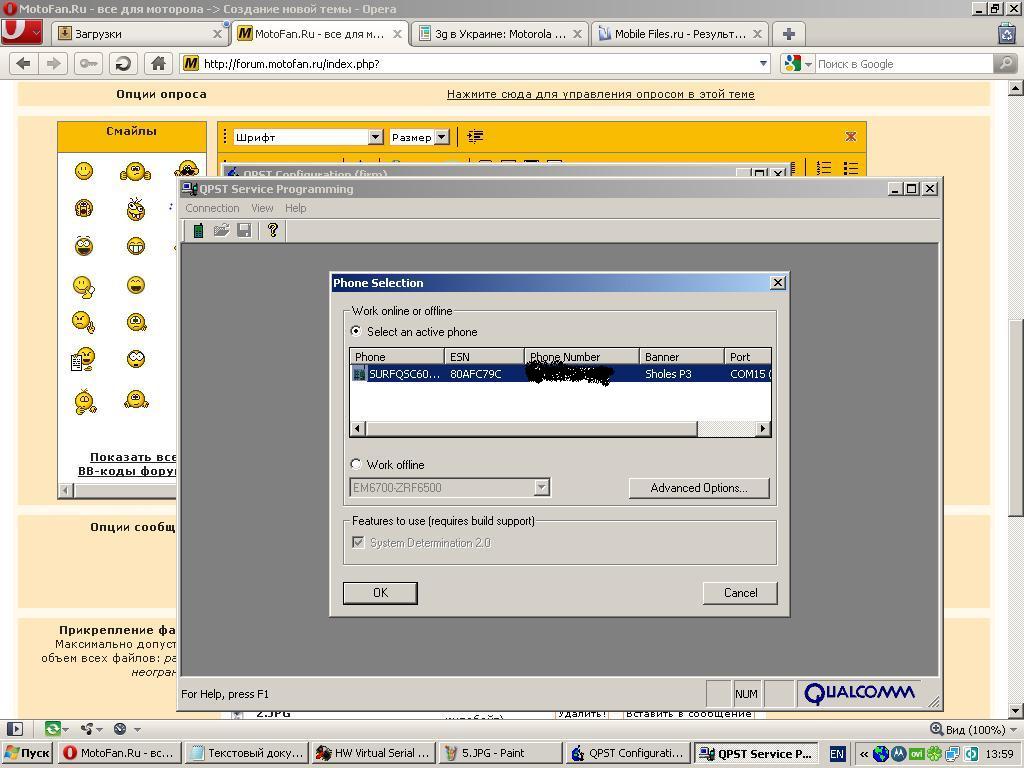Click the panel toggle icon in Opera status bar
Image resolution: width=1024 pixels, height=768 pixels.
[x=14, y=729]
